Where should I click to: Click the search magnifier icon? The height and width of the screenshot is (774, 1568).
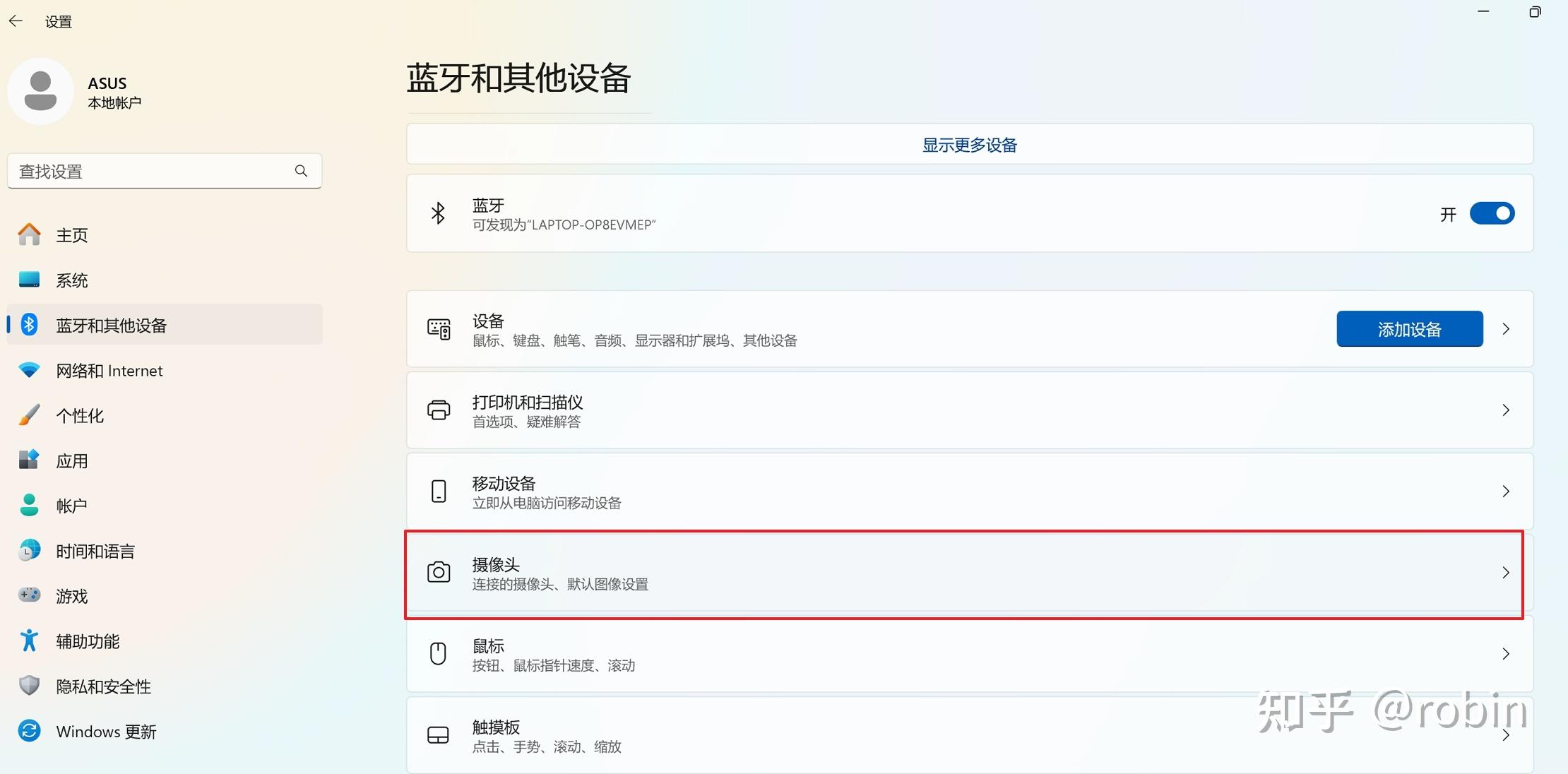coord(301,171)
